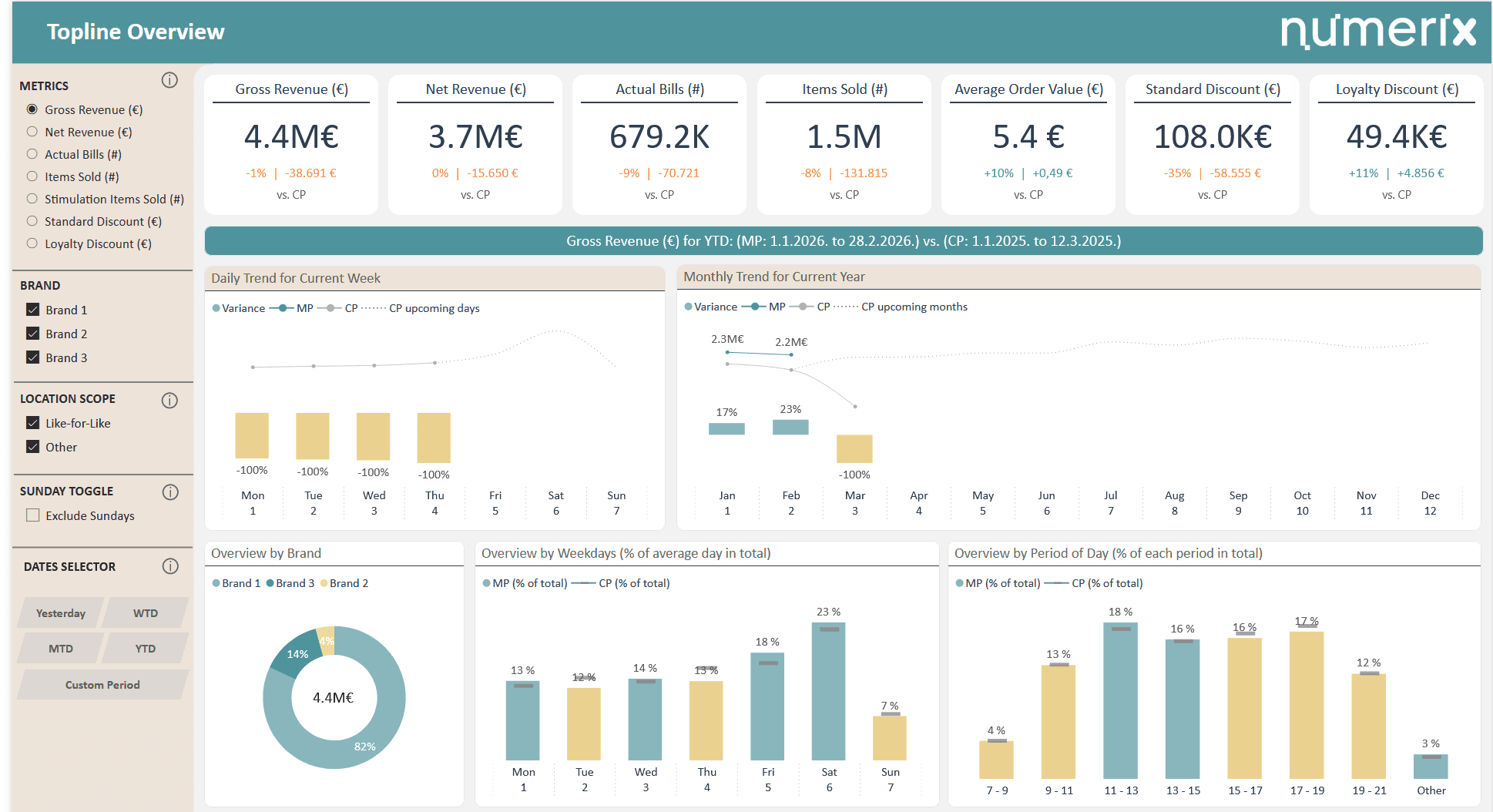1493x812 pixels.
Task: Uncheck the Like-for-Like location scope
Action: [32, 422]
